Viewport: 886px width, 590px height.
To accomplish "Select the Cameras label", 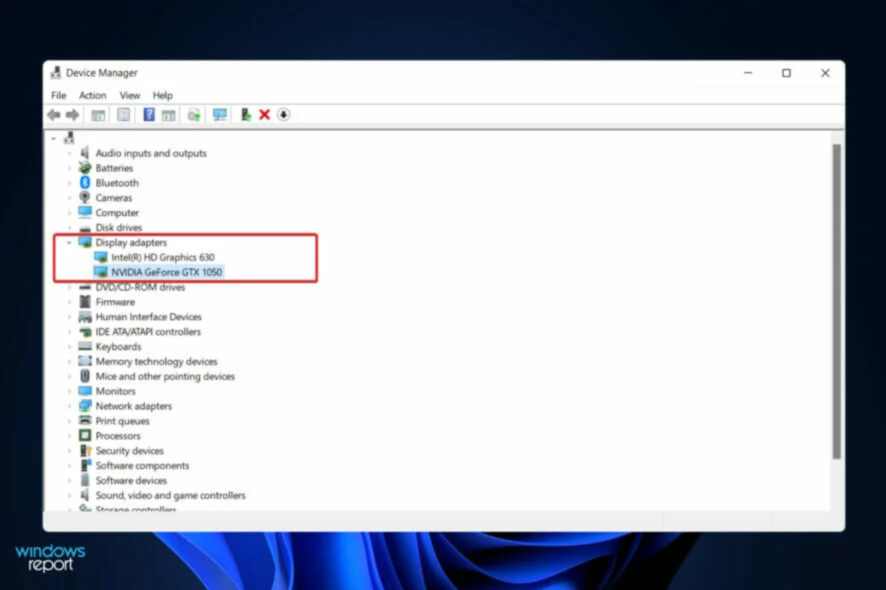I will (x=114, y=198).
